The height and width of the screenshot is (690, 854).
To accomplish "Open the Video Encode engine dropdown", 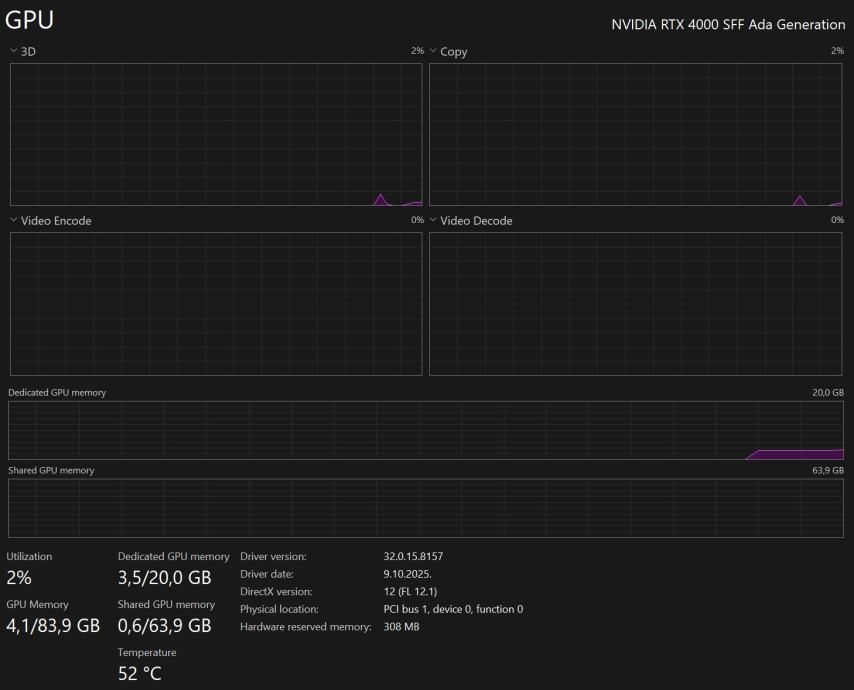I will point(51,221).
